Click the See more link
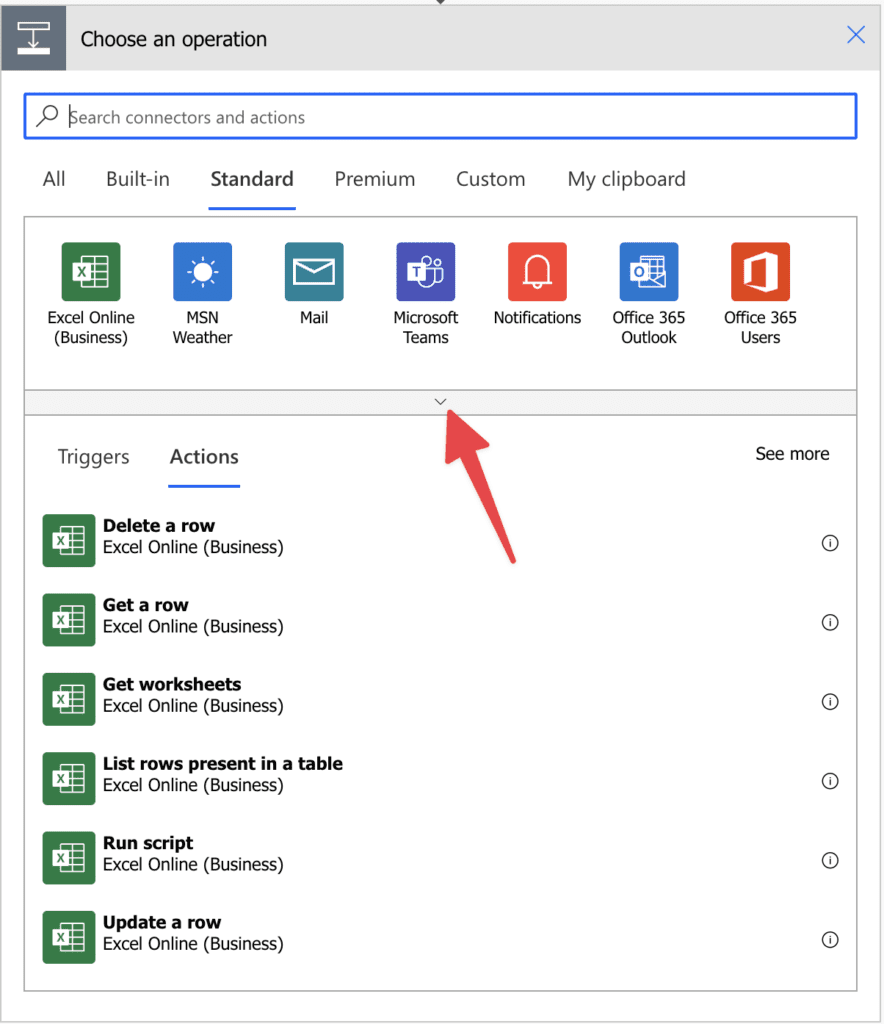Screen dimensions: 884x1024 pos(791,453)
